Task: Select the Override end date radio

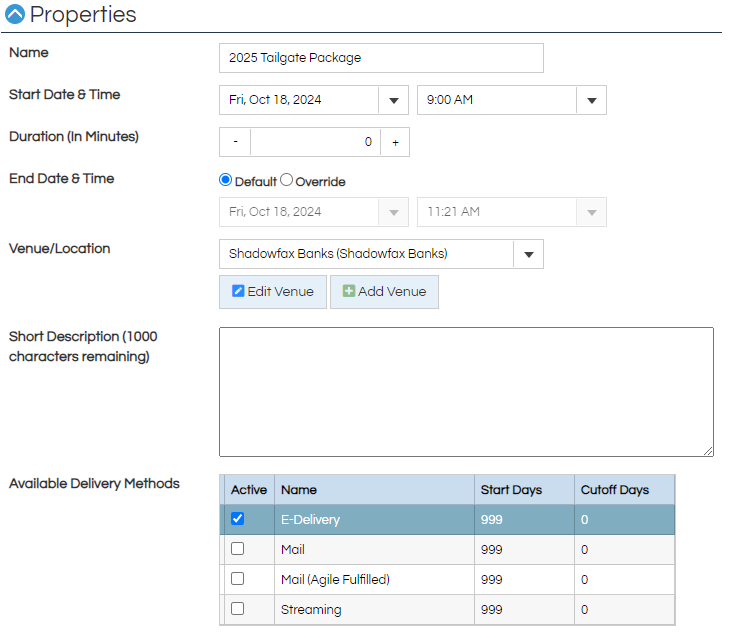Action: [286, 181]
